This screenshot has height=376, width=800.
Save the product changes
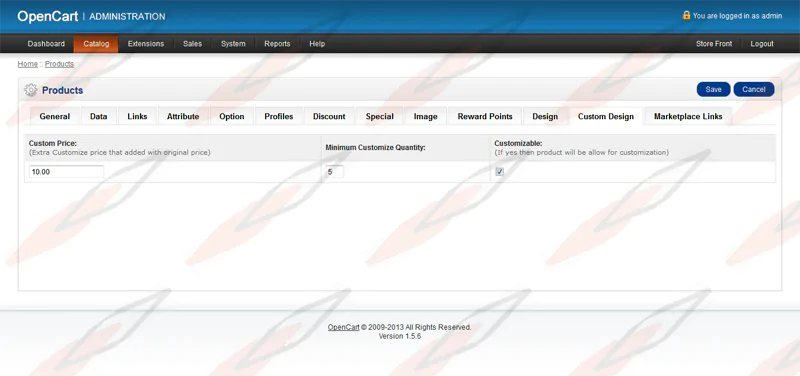713,89
